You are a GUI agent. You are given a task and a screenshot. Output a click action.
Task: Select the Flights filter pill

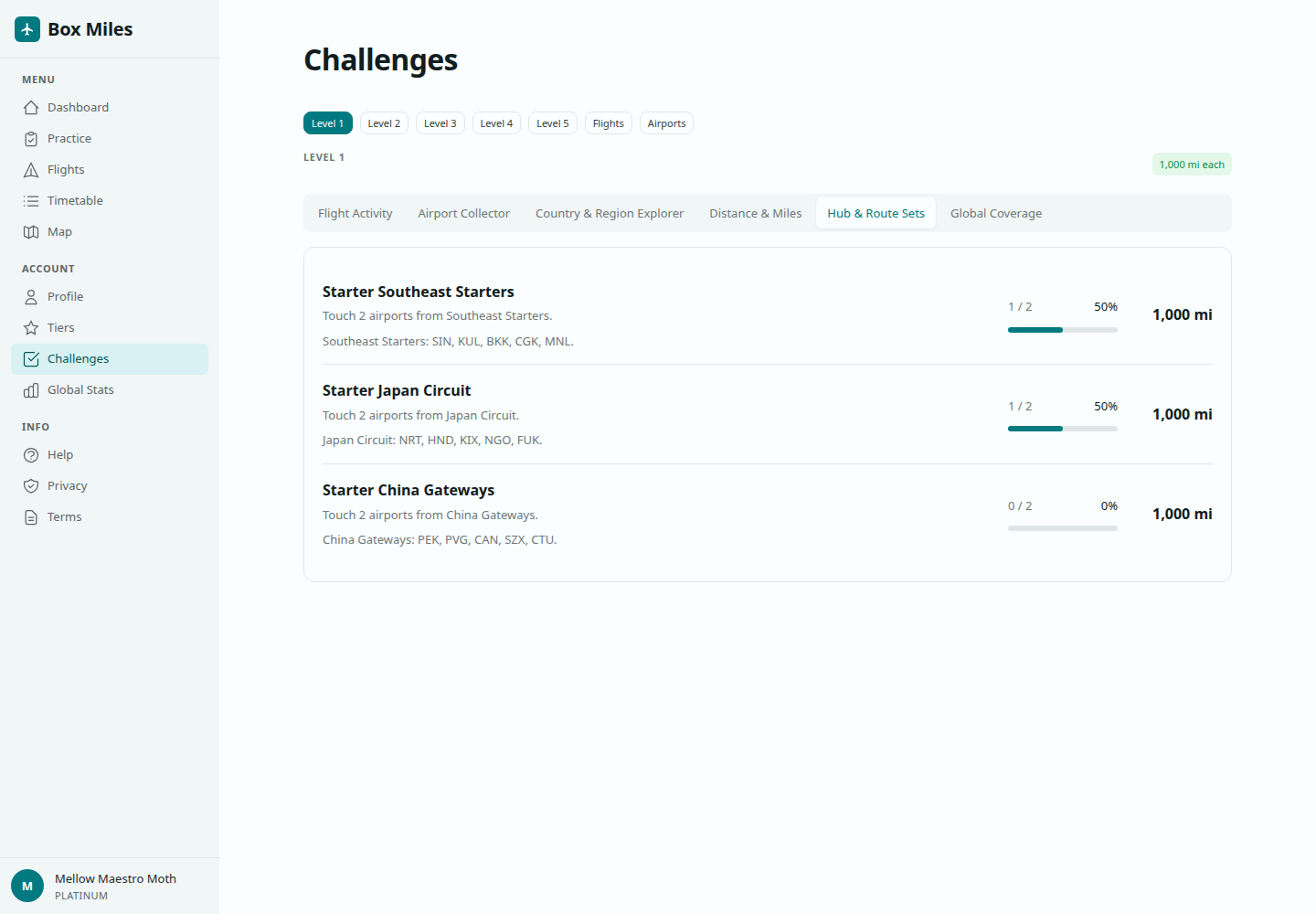609,123
